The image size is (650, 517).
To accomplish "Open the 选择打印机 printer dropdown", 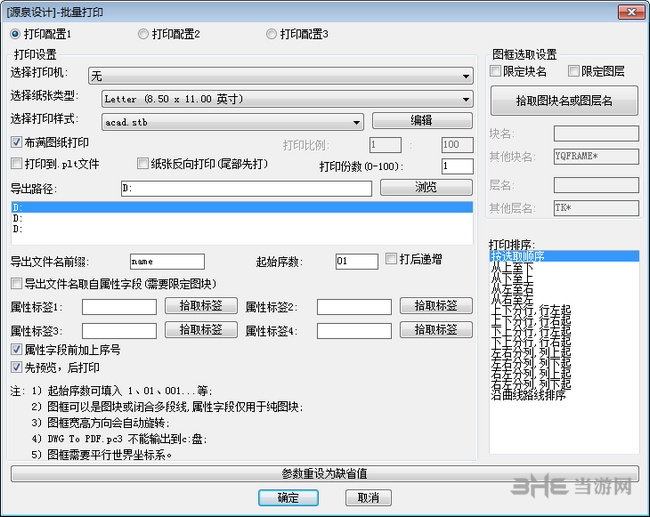I will coord(281,76).
